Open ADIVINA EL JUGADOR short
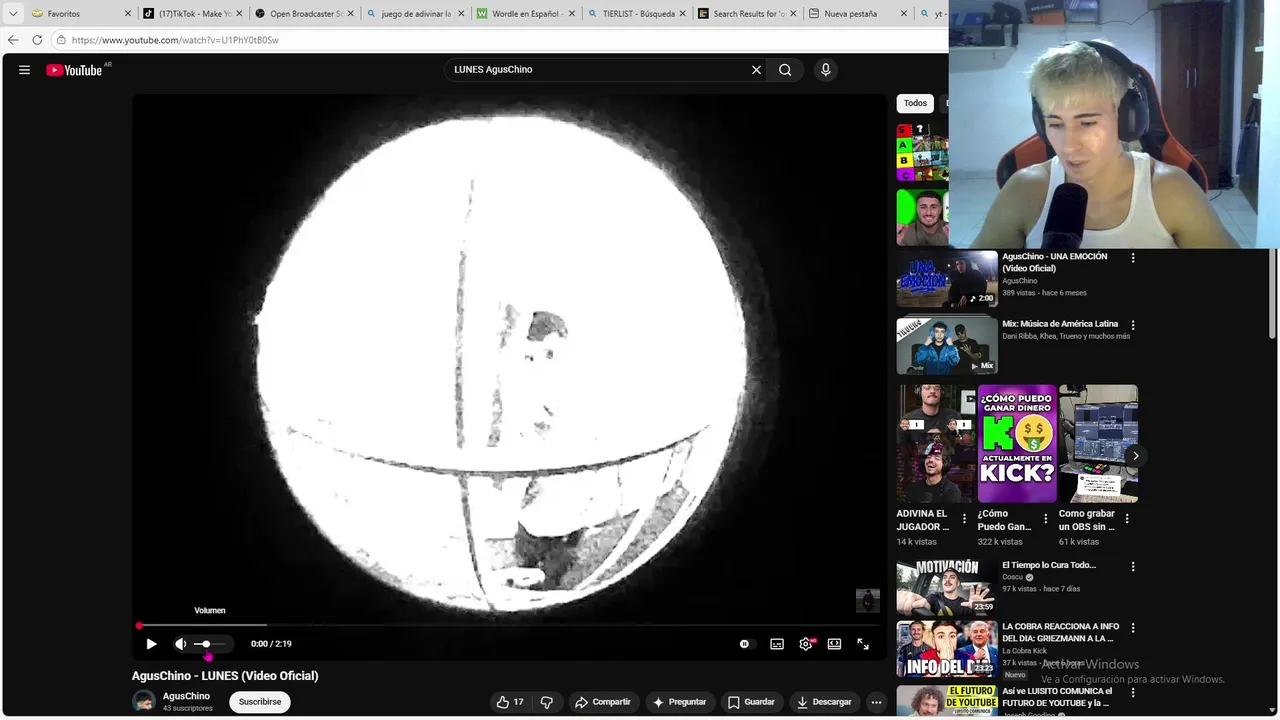This screenshot has width=1280, height=720. [x=936, y=444]
